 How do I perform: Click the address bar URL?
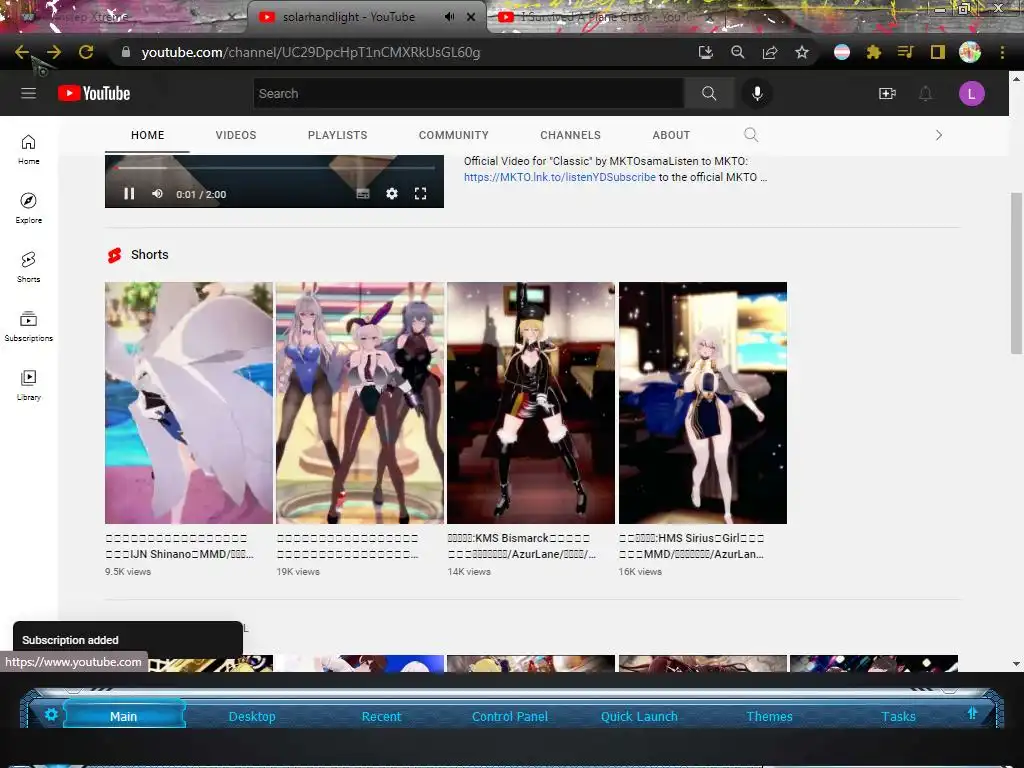point(311,52)
